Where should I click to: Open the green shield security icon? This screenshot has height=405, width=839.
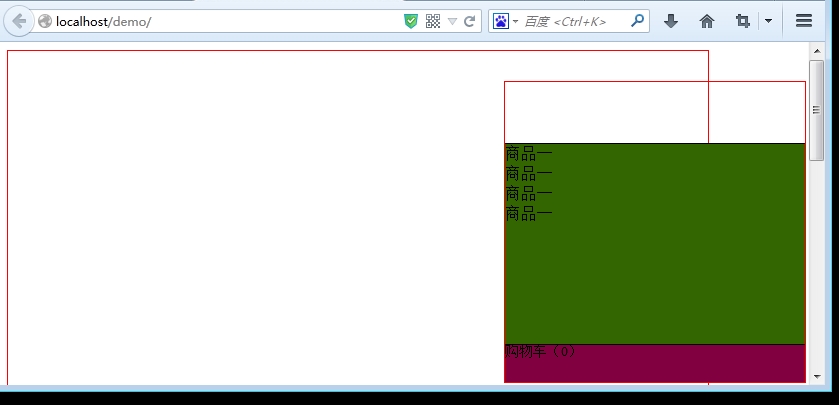click(x=410, y=21)
